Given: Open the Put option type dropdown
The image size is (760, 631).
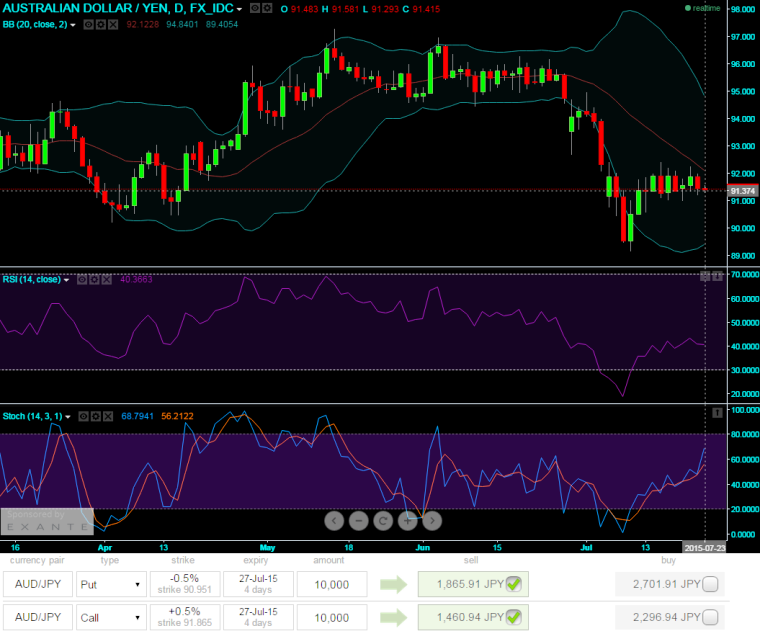Looking at the screenshot, I should 111,585.
